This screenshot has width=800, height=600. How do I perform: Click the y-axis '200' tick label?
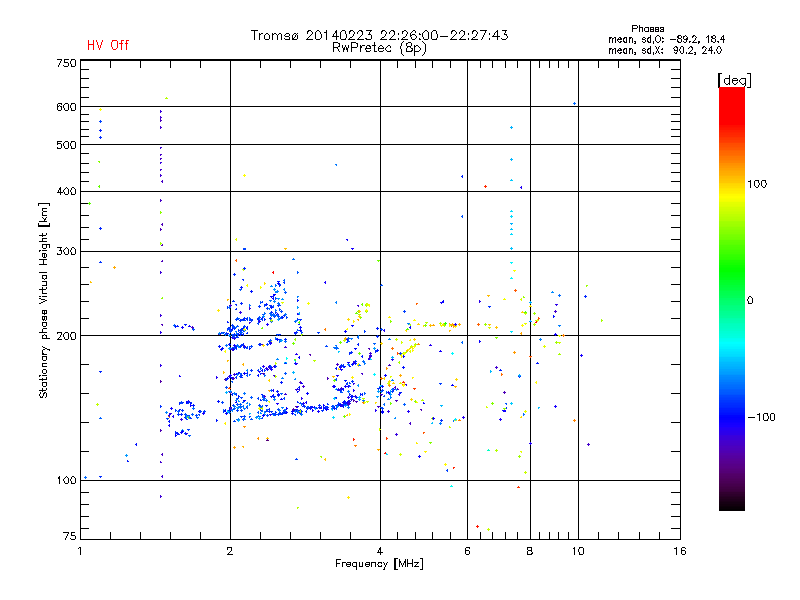[x=66, y=336]
